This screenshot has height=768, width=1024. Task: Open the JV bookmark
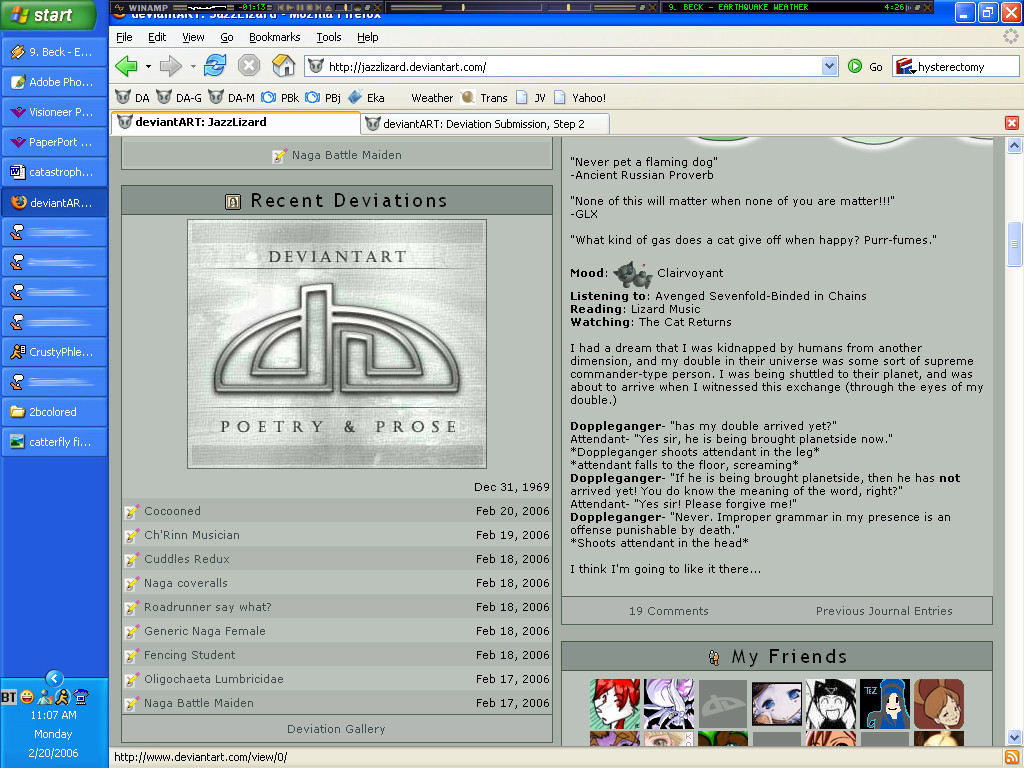(x=531, y=97)
